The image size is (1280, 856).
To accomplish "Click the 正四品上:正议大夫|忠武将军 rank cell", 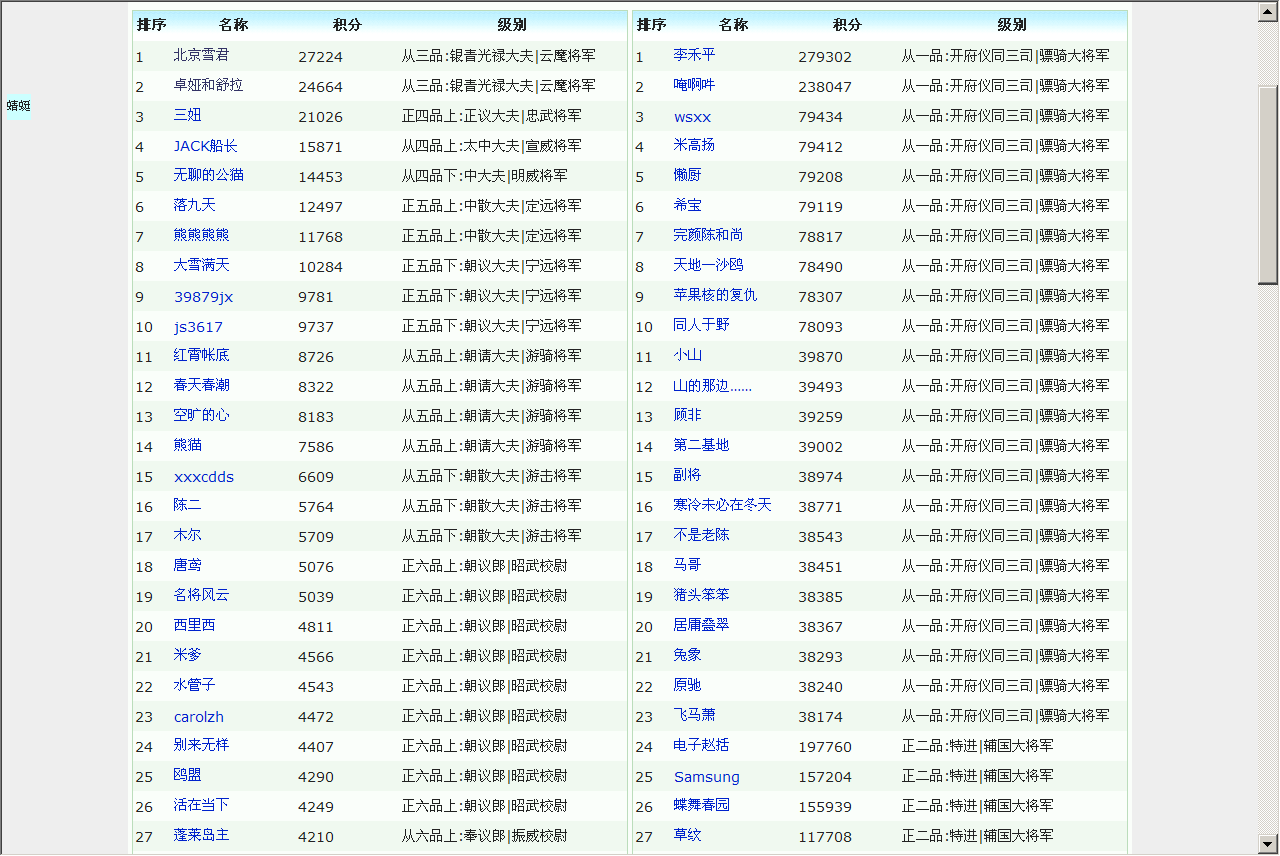I will (492, 116).
